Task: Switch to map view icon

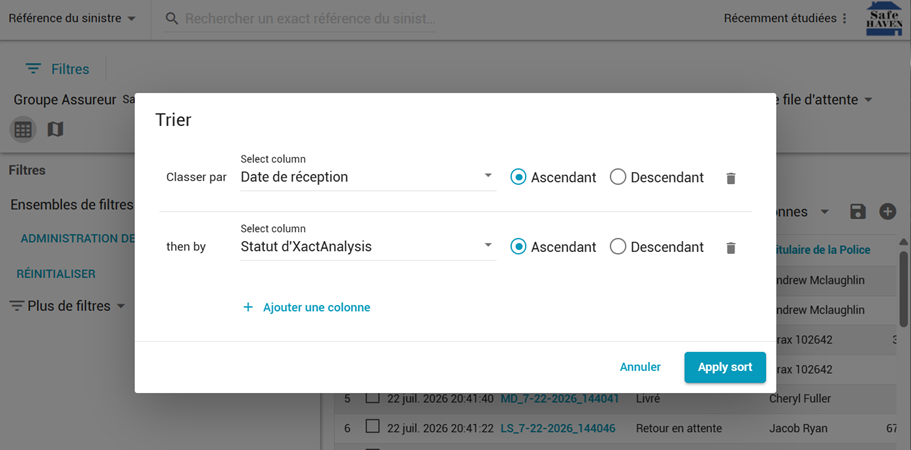Action: pos(55,129)
